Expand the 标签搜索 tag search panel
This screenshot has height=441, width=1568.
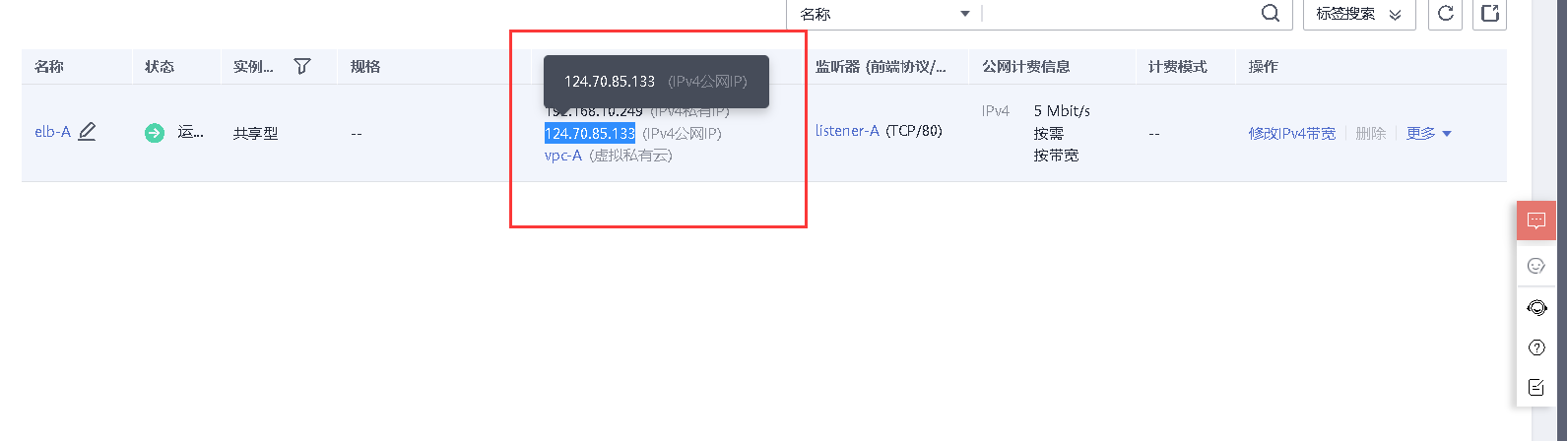[x=1358, y=14]
